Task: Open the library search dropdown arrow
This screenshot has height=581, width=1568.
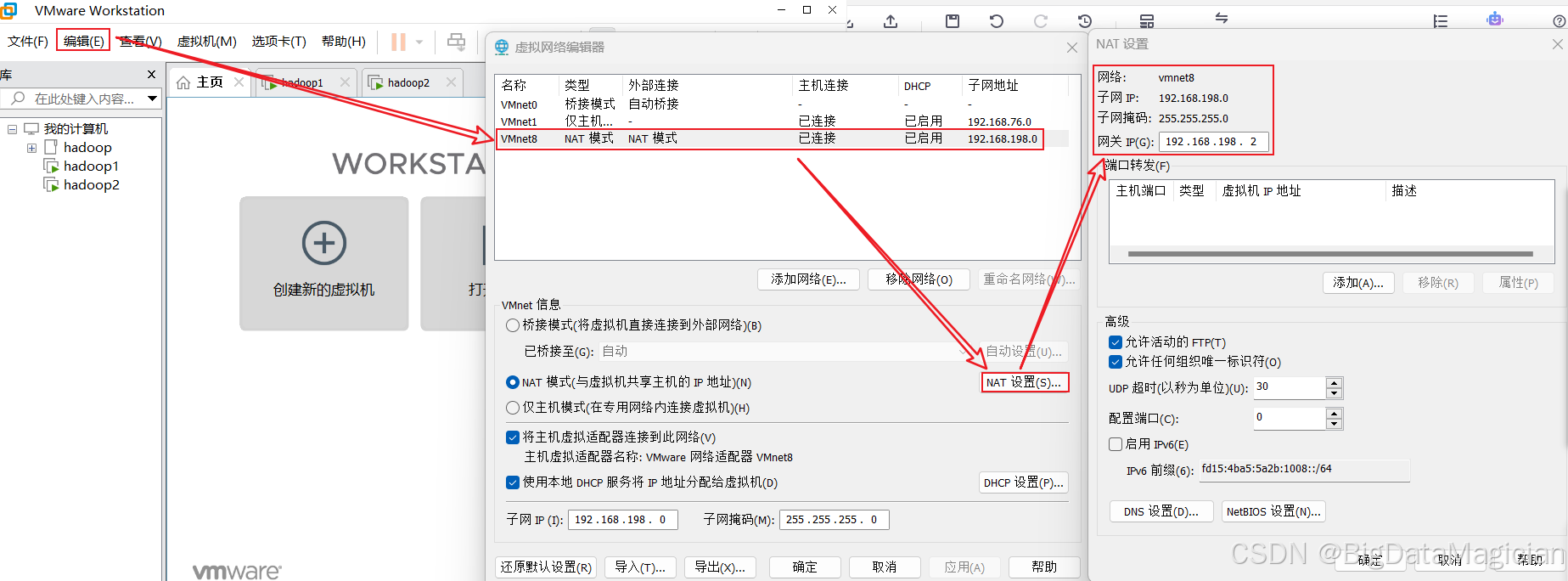Action: point(153,99)
